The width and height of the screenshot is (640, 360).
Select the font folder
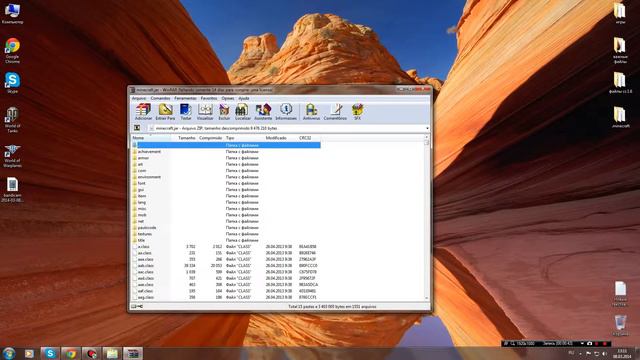click(x=142, y=183)
